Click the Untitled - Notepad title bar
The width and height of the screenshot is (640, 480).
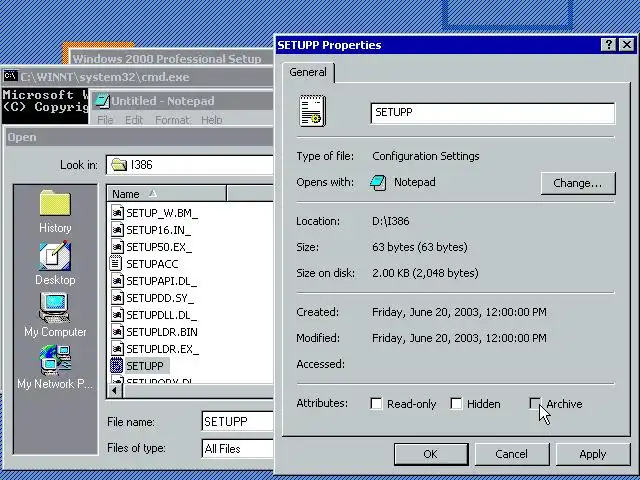tap(182, 101)
